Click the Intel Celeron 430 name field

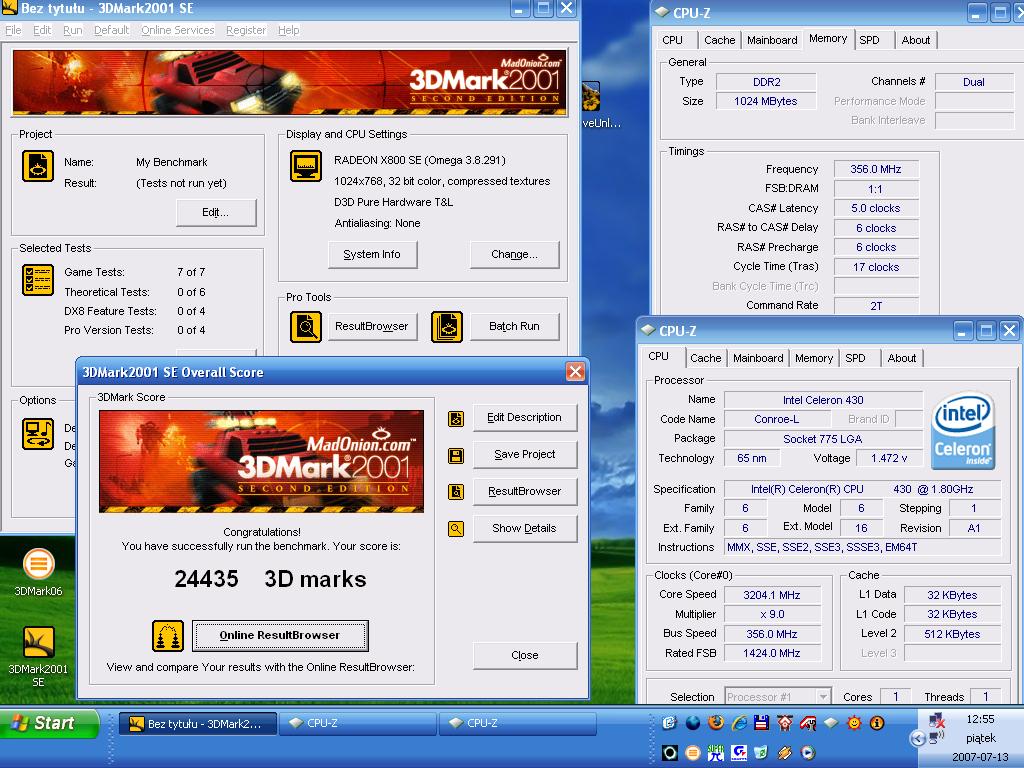click(823, 400)
